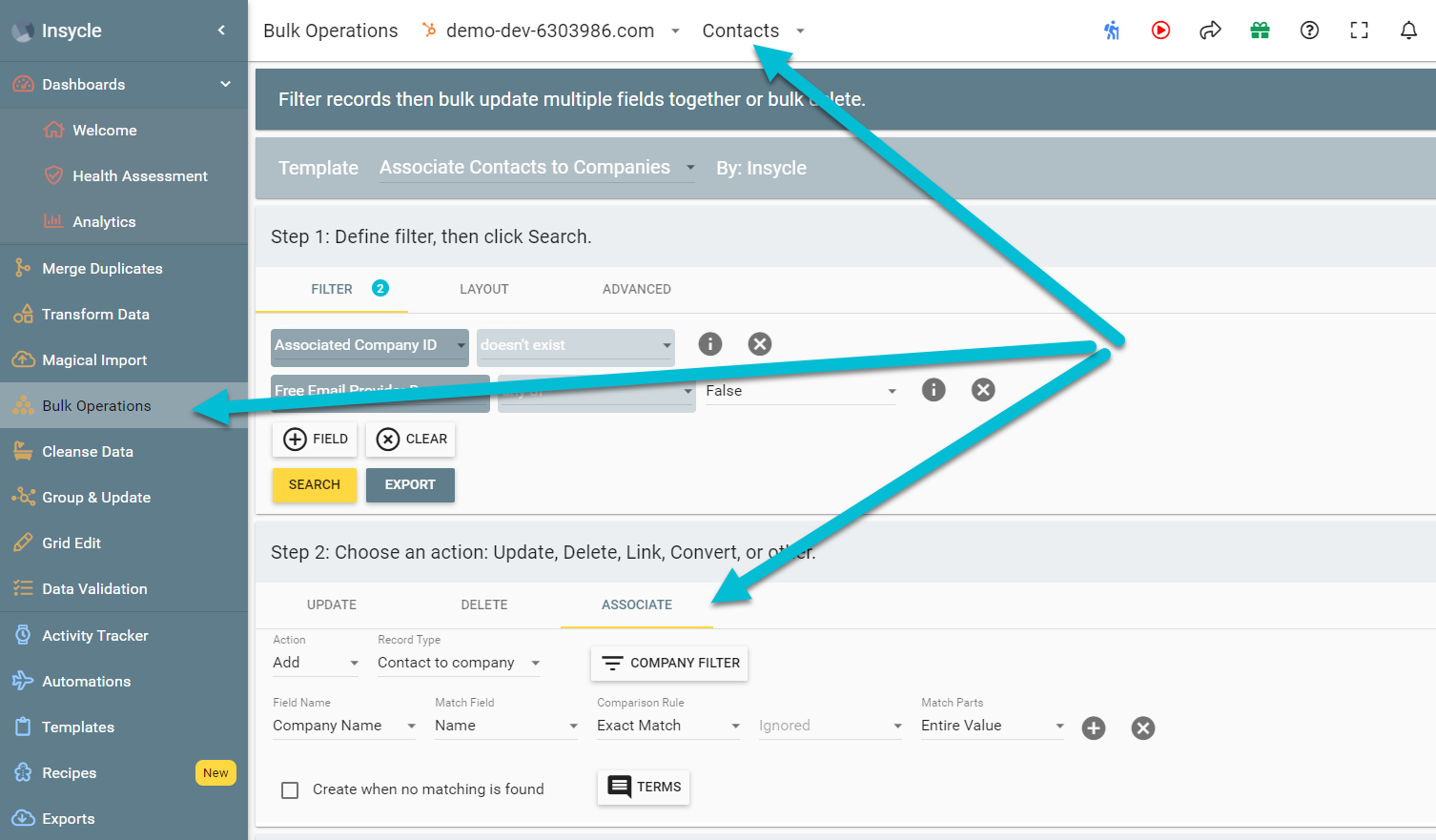Viewport: 1436px width, 840px height.
Task: Switch to the FILTER tab
Action: pos(332,289)
